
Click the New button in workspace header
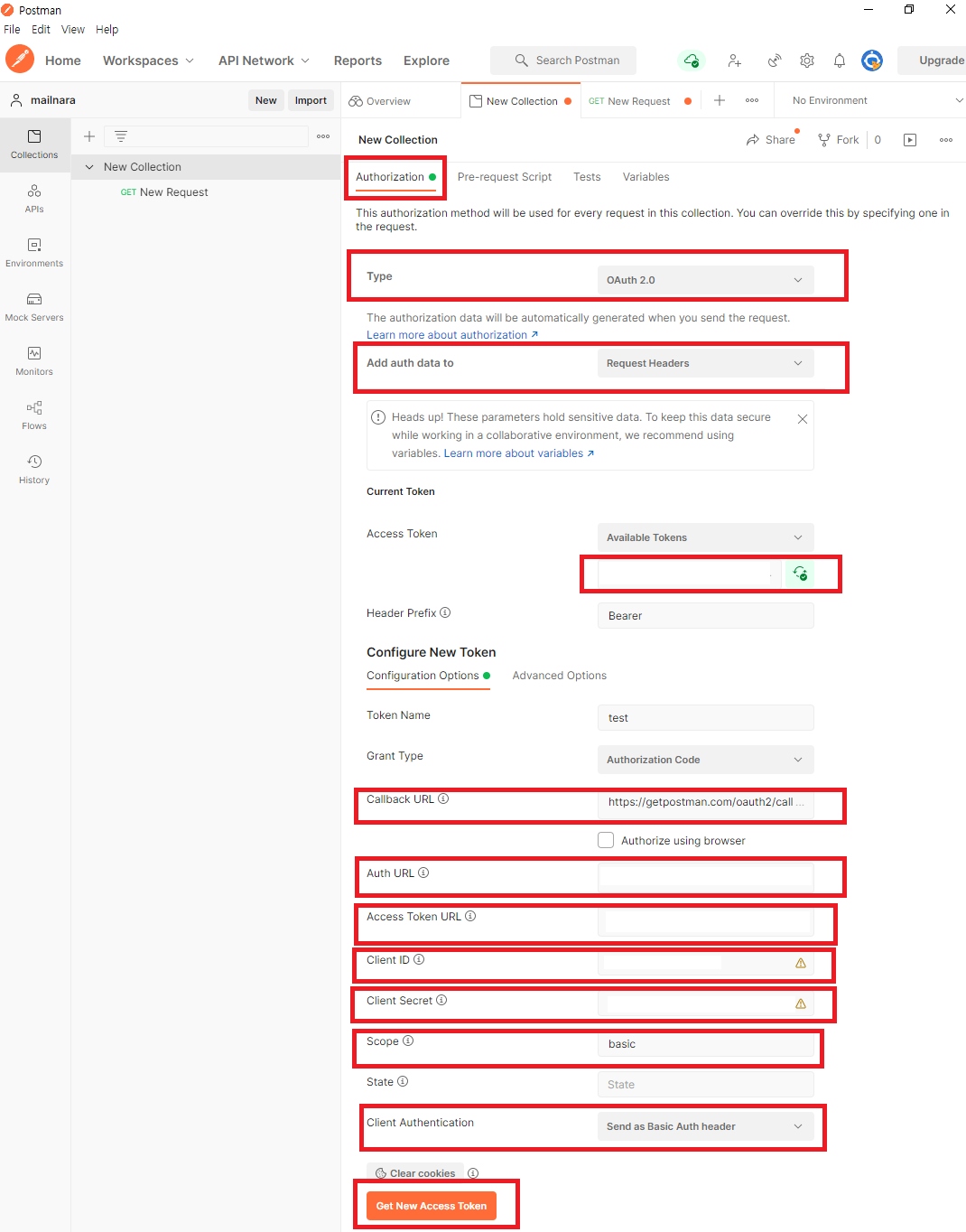click(x=266, y=100)
